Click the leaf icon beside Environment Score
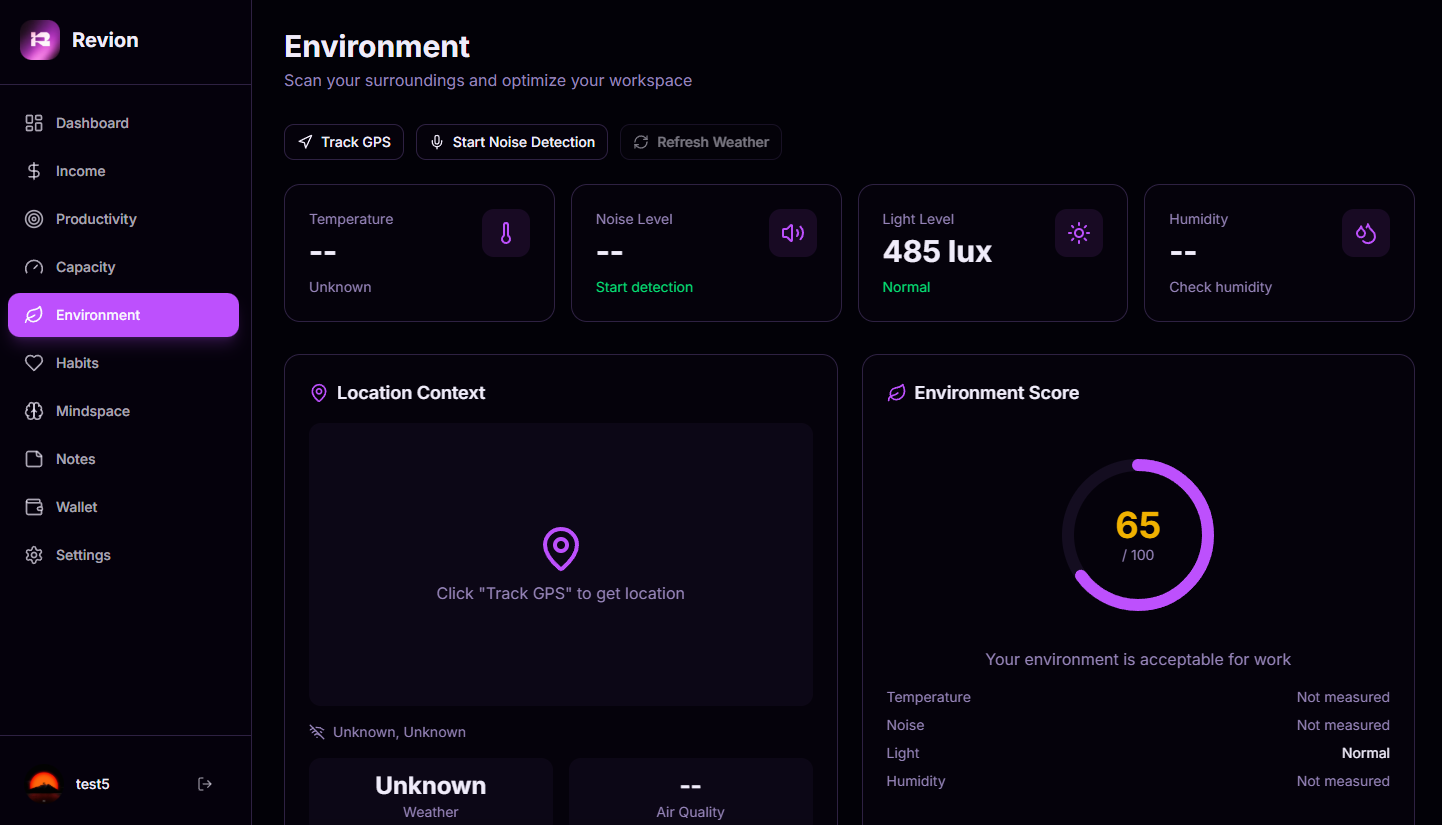Screen dimensions: 1442x825 click(x=895, y=392)
